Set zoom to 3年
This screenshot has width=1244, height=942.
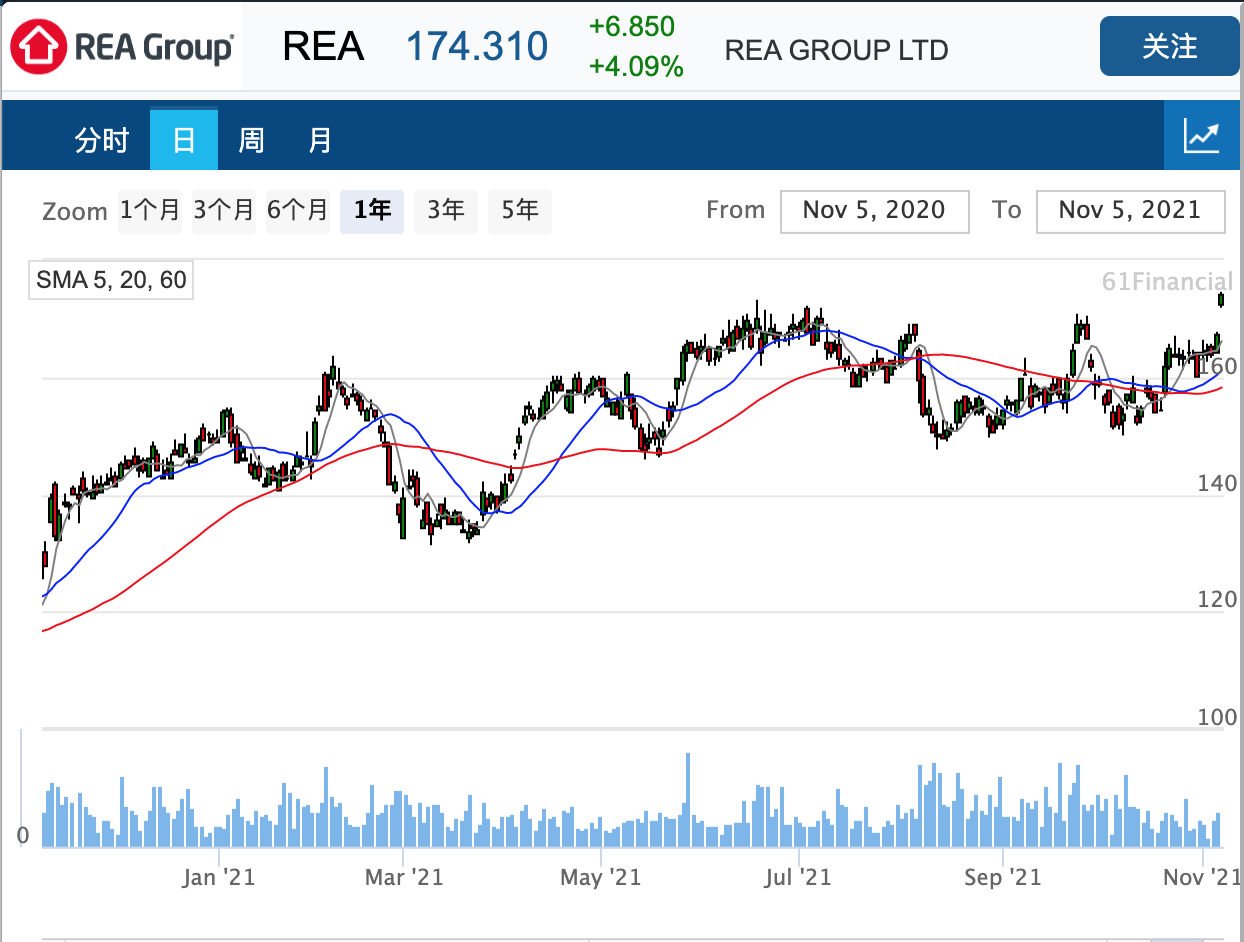446,211
